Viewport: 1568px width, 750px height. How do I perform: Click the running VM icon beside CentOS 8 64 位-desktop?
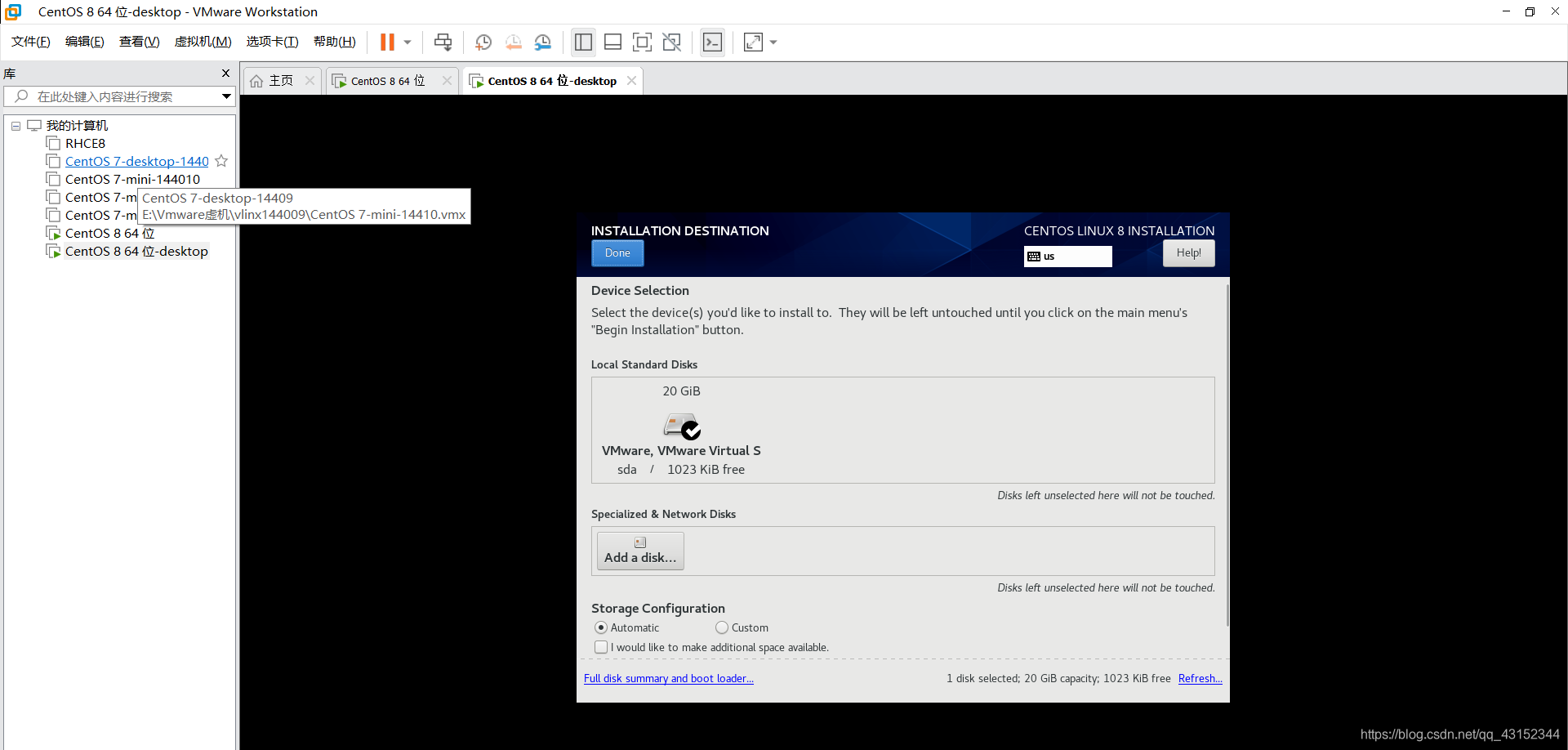tap(53, 252)
